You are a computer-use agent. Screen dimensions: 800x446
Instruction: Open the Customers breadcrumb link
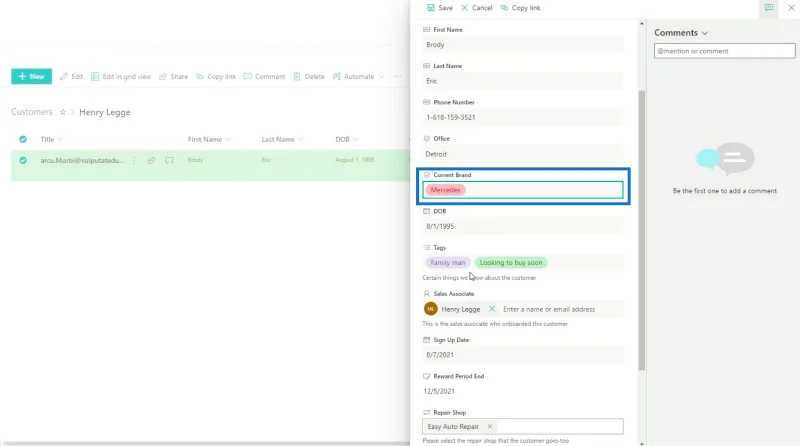coord(32,112)
